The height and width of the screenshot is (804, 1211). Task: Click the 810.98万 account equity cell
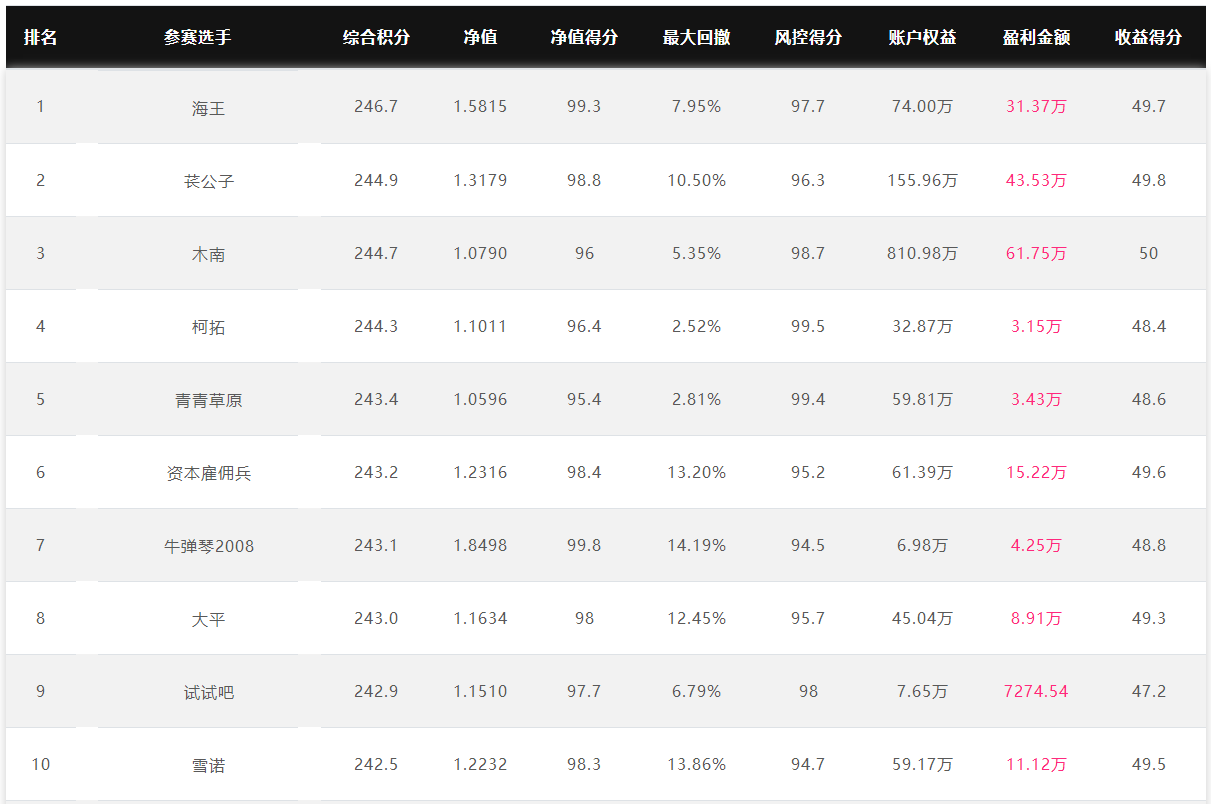(x=922, y=253)
